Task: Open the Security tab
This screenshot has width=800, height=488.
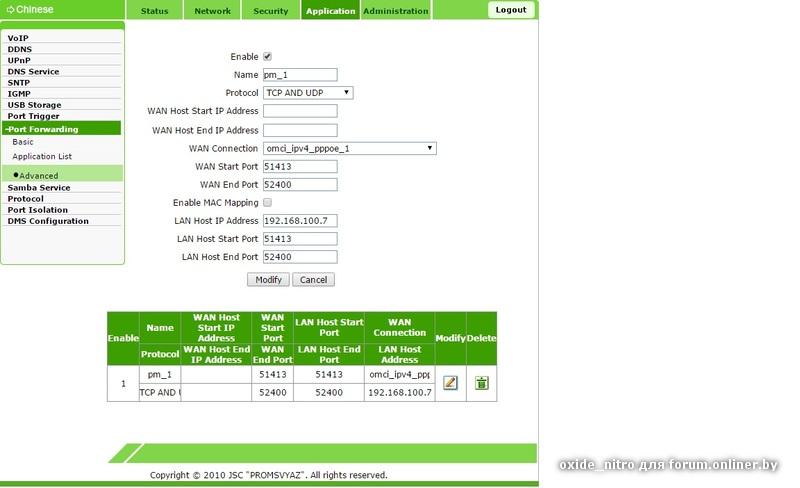Action: (270, 11)
